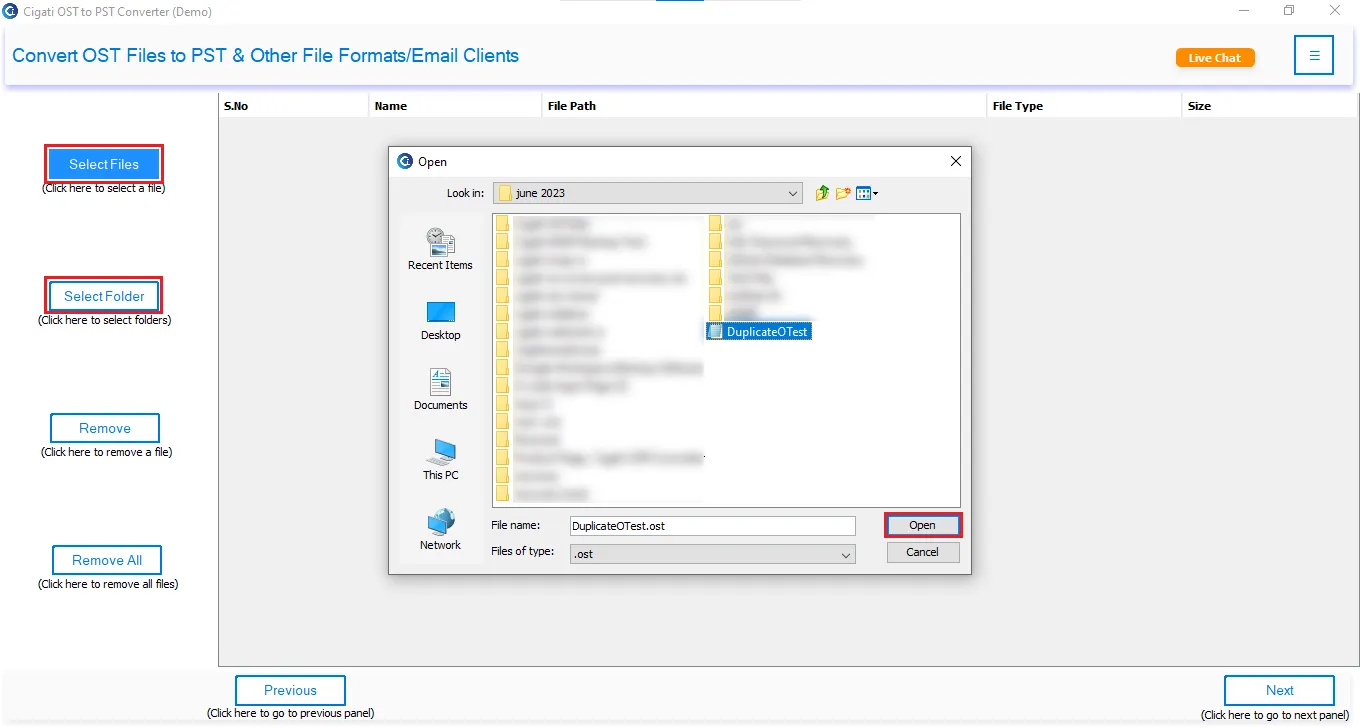This screenshot has width=1360, height=728.
Task: Click the File Path column header
Action: click(764, 106)
